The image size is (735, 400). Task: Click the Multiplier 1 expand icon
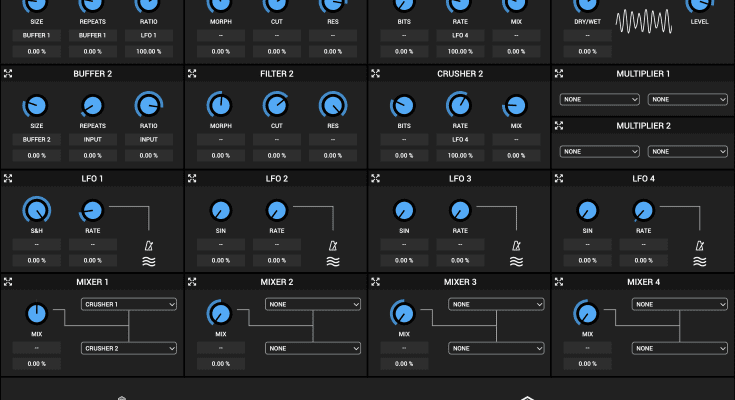click(x=560, y=74)
